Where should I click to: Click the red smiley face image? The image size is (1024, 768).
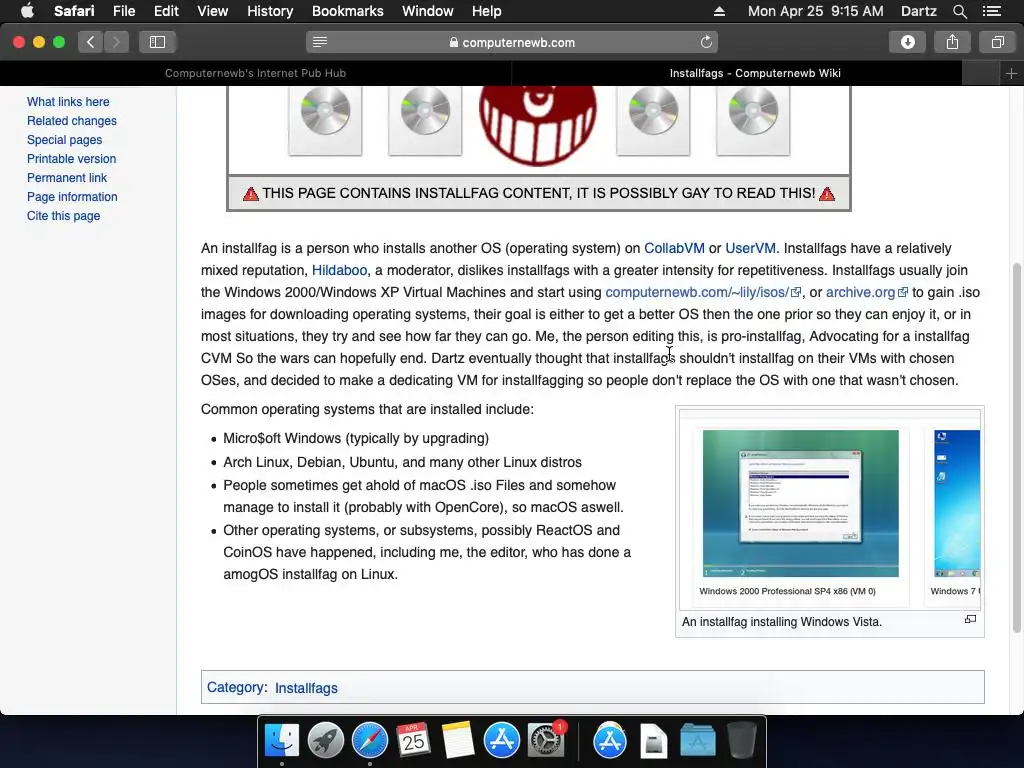(537, 124)
